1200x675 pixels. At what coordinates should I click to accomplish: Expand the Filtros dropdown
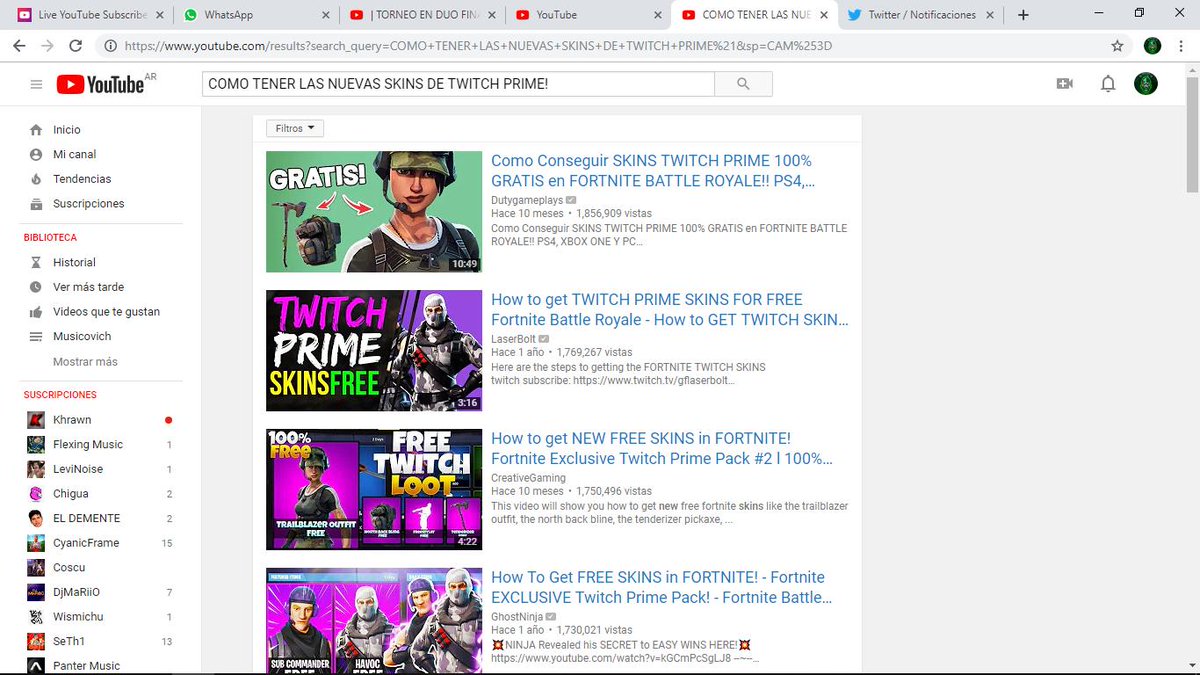(x=295, y=128)
